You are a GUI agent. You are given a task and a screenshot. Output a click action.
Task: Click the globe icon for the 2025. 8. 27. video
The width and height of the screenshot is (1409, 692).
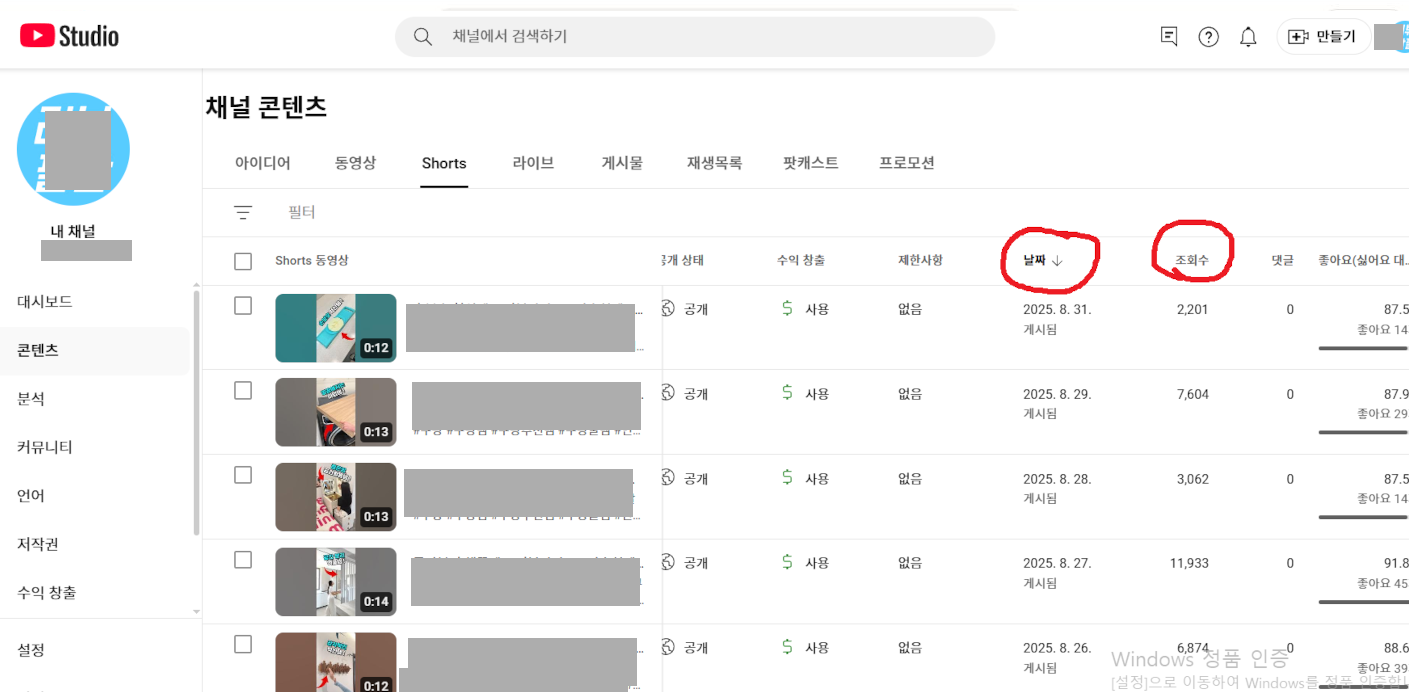(668, 563)
